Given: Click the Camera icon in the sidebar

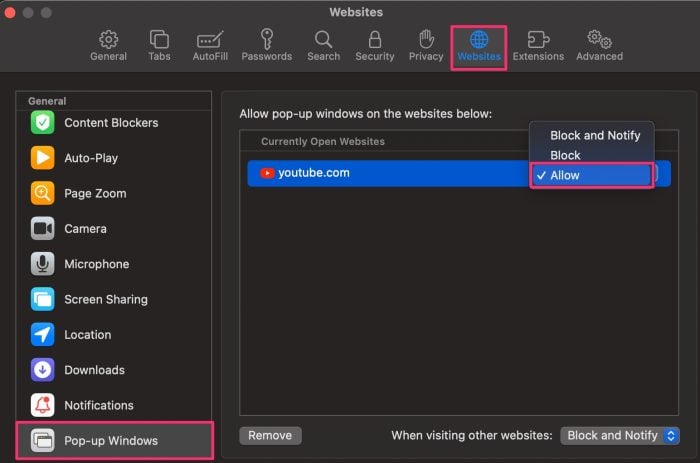Looking at the screenshot, I should click(42, 228).
